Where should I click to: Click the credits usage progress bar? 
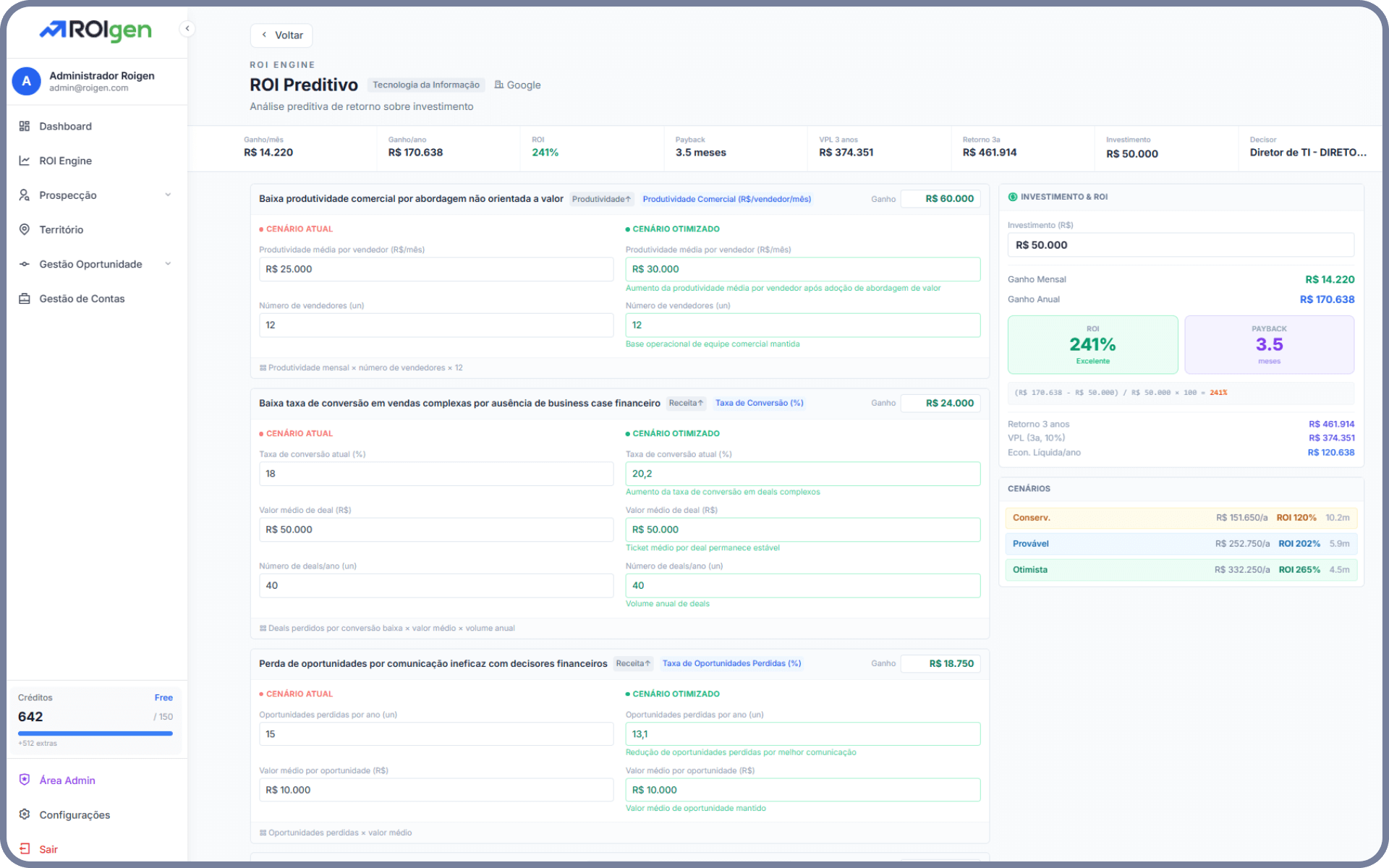click(x=95, y=733)
